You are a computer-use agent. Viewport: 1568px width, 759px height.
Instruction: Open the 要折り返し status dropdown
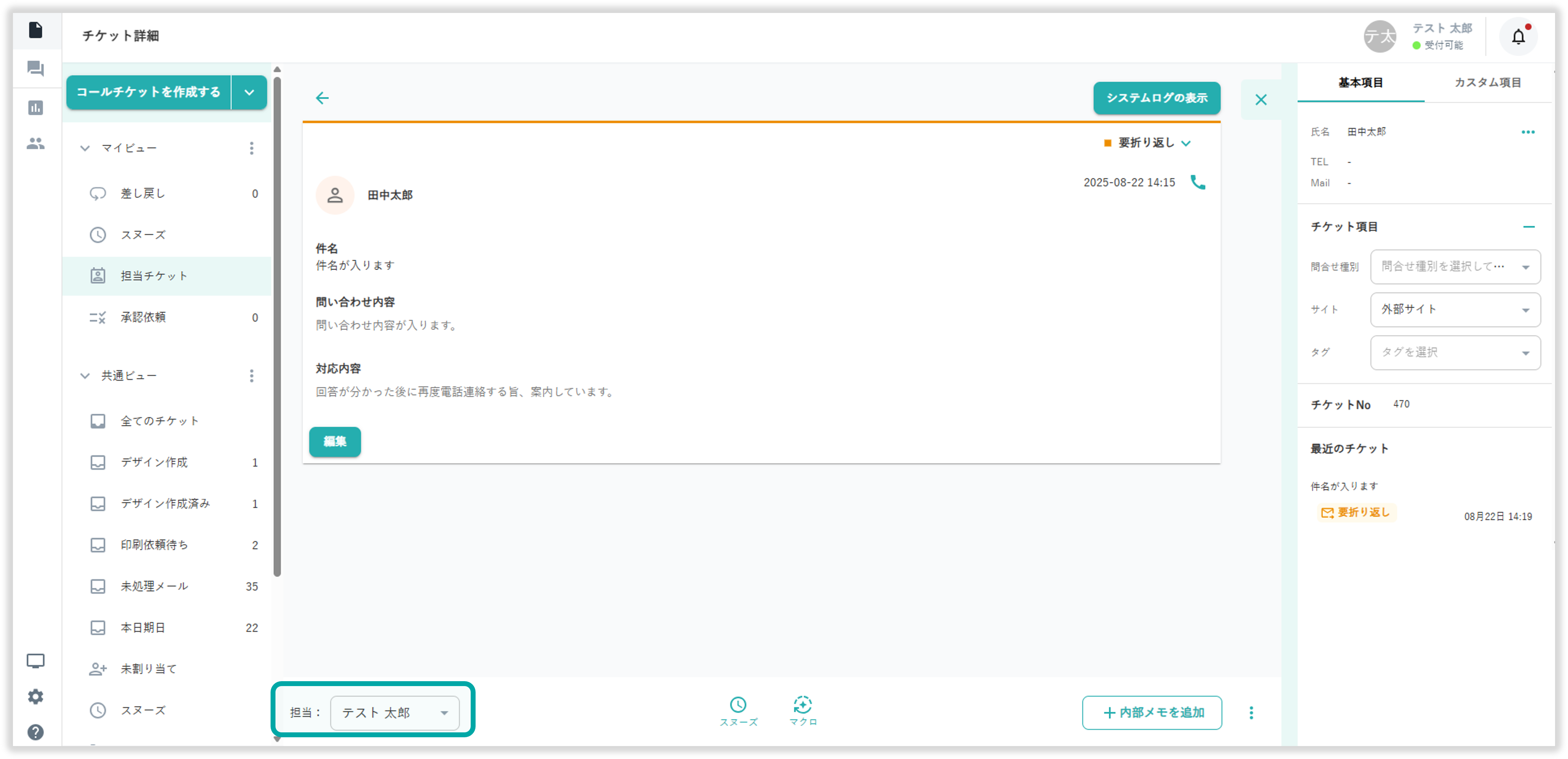point(1147,143)
